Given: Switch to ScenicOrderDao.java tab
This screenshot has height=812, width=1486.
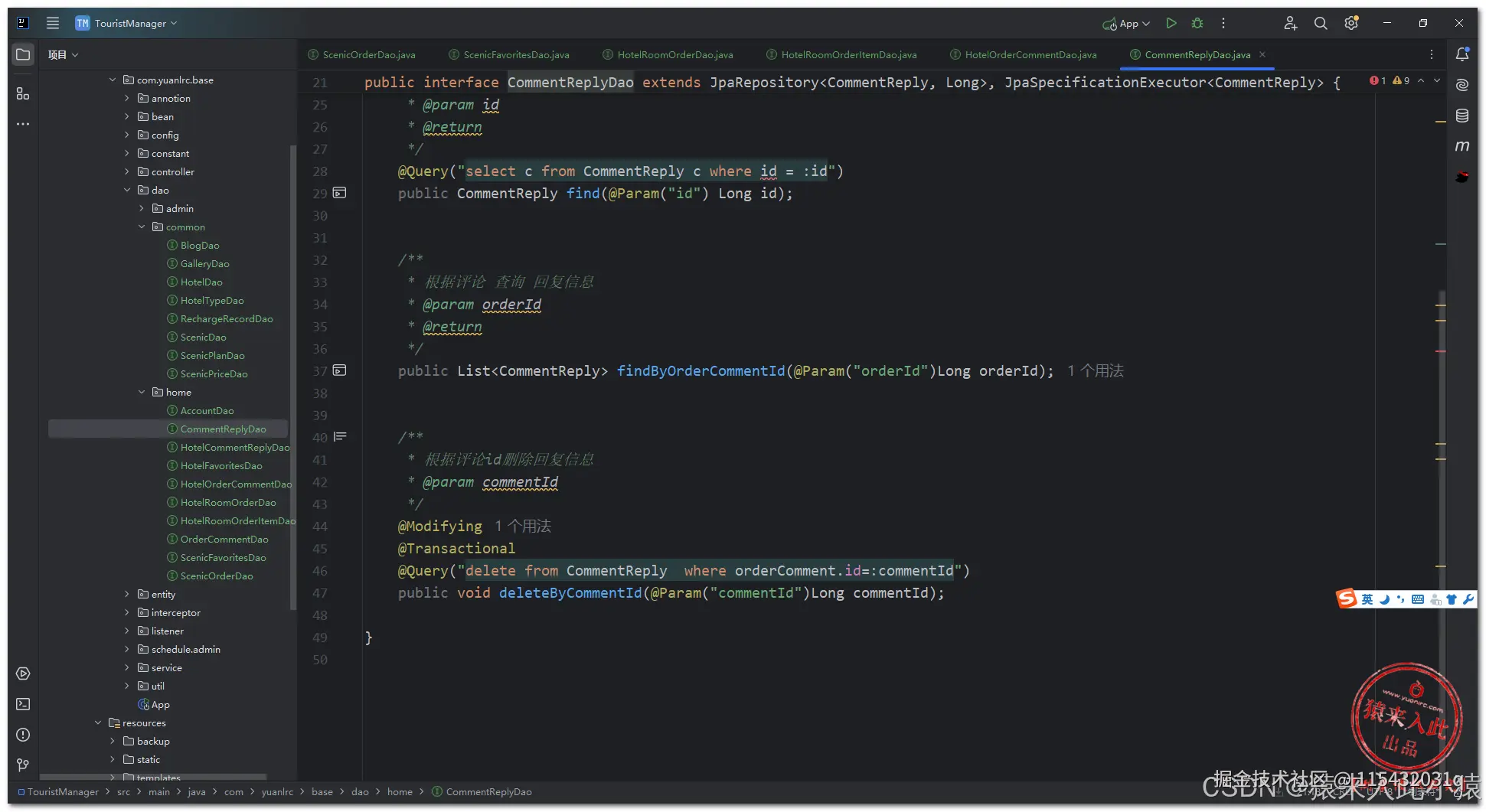Looking at the screenshot, I should click(x=362, y=54).
